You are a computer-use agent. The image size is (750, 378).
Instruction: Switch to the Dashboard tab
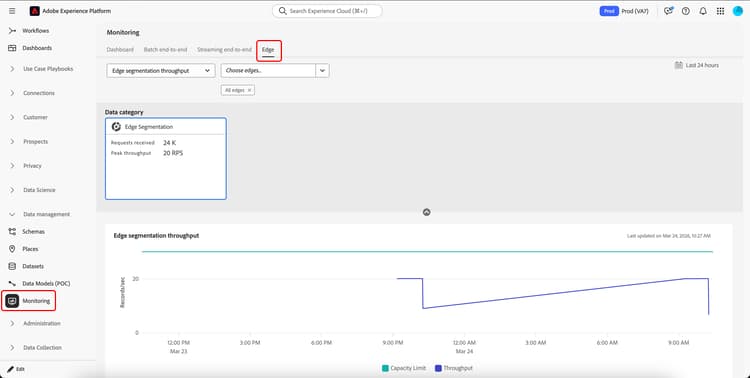(120, 50)
